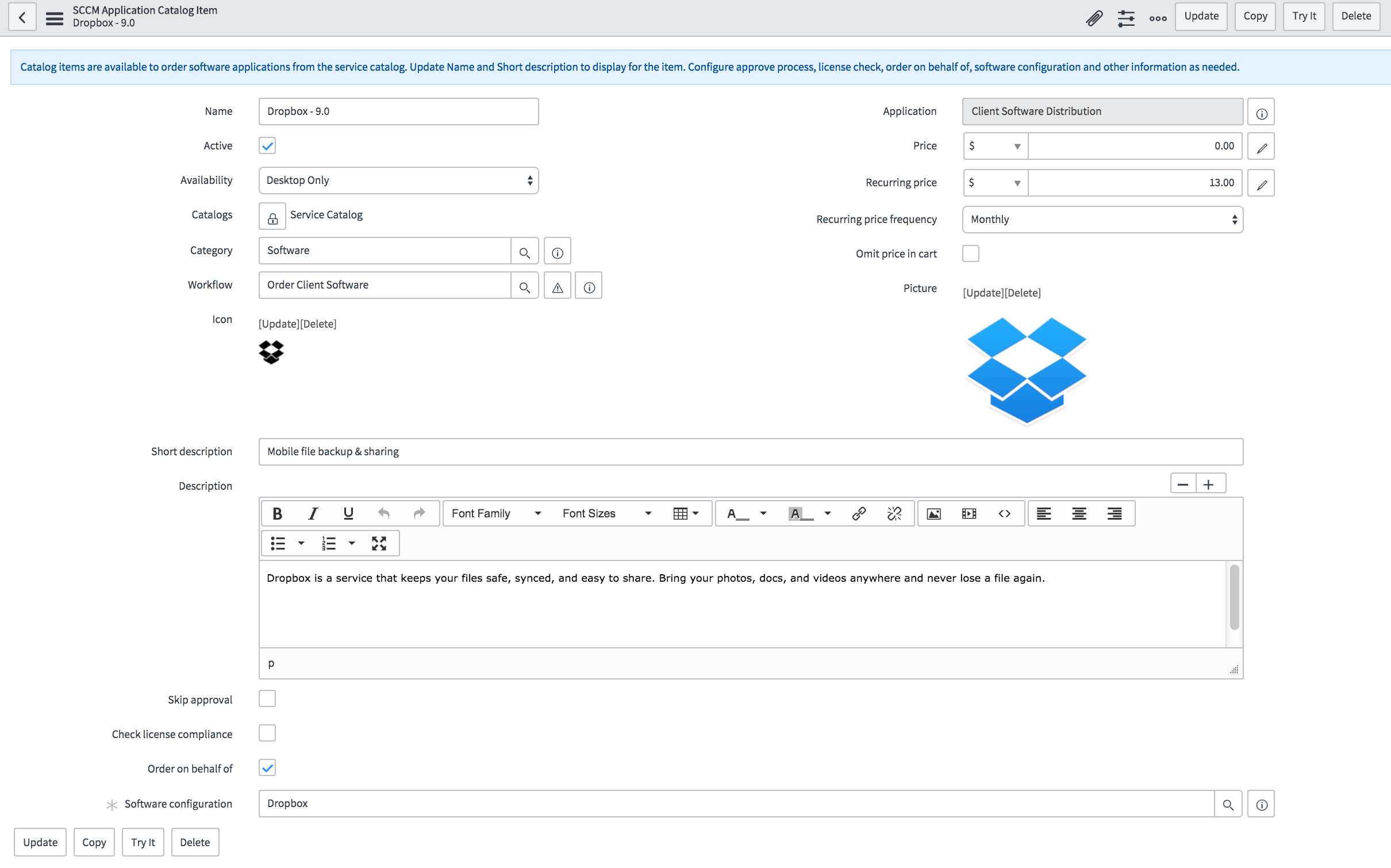This screenshot has width=1391, height=868.
Task: Align Description text right
Action: click(1115, 513)
